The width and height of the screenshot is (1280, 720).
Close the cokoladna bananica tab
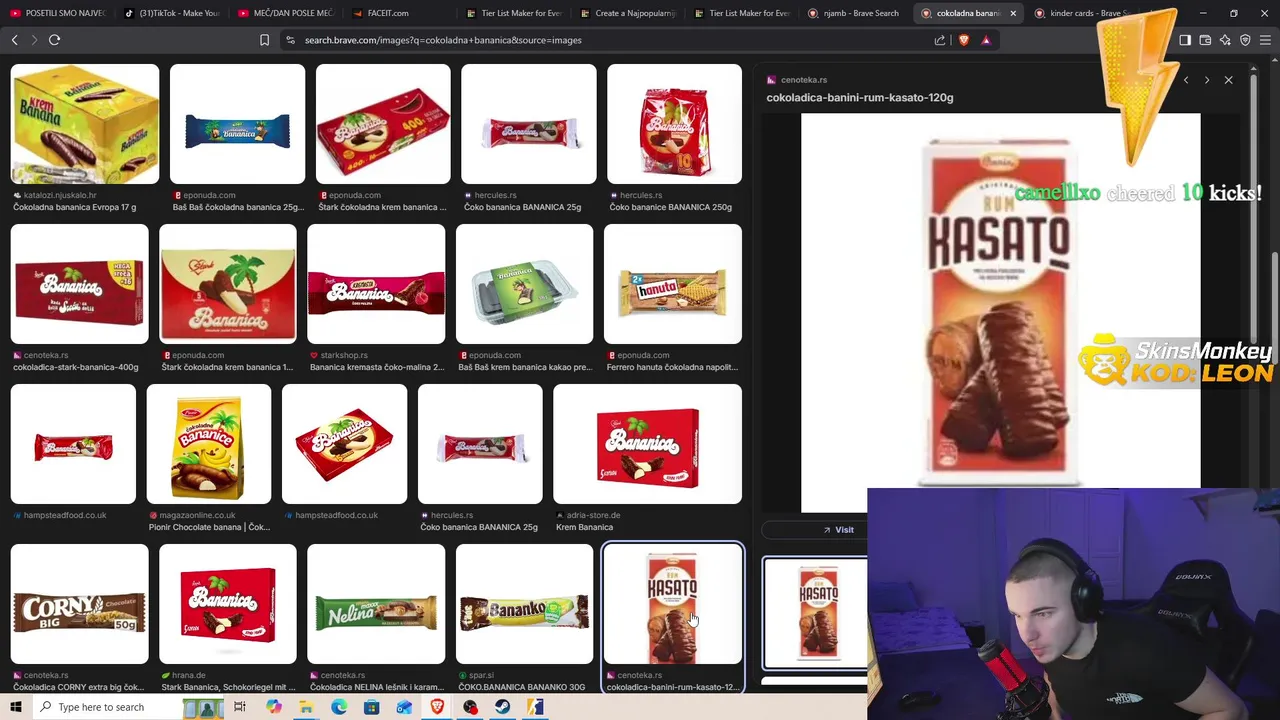(1013, 13)
